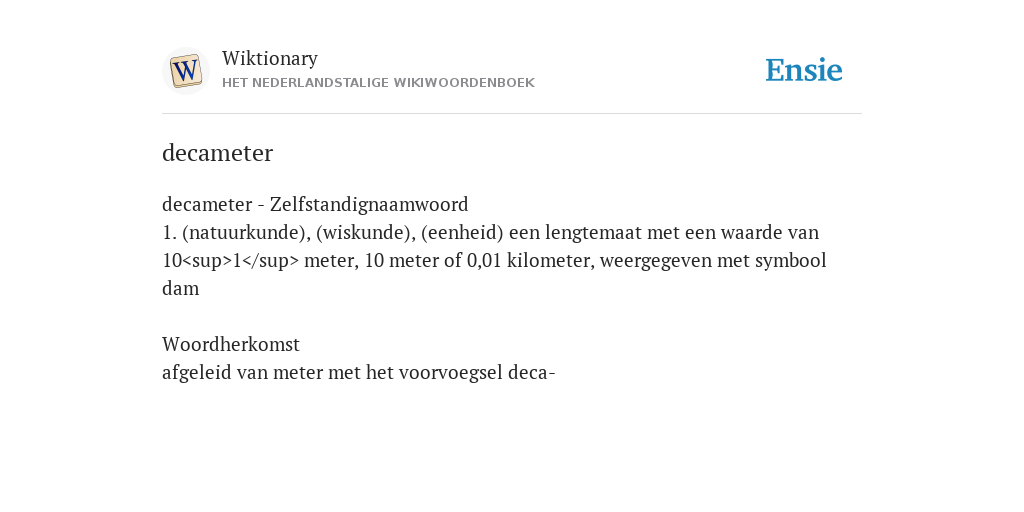Click the Wiktionary W tile logo icon
This screenshot has height=512, width=1024.
(185, 71)
